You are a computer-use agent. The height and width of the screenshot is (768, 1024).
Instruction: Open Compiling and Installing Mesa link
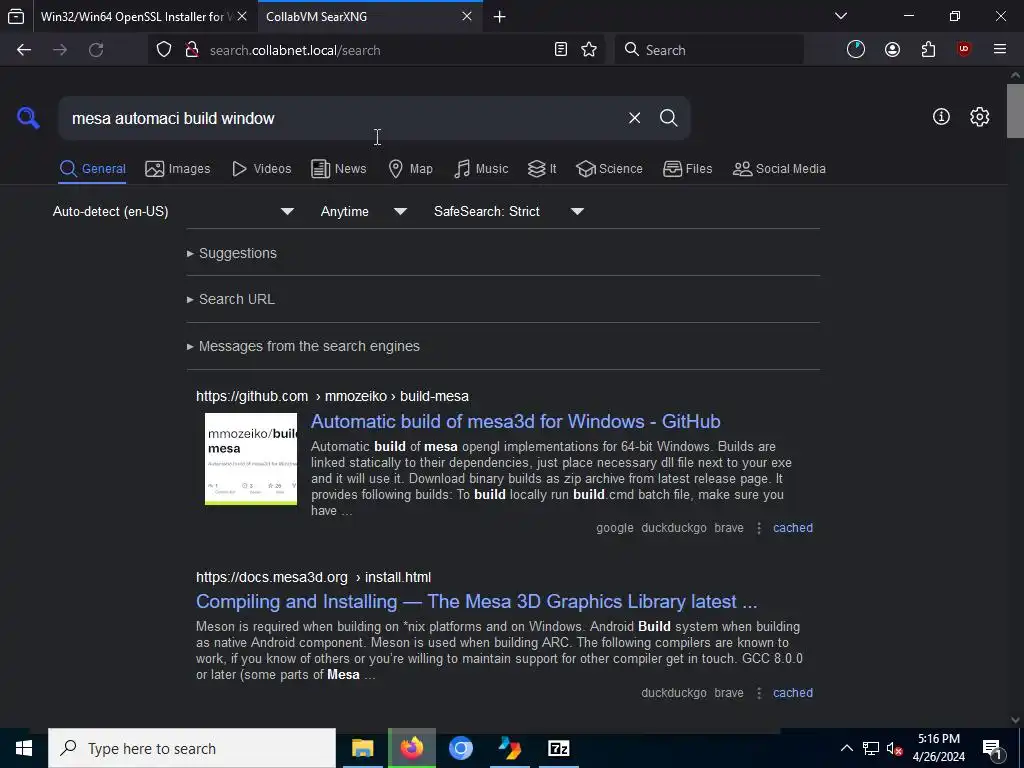pyautogui.click(x=477, y=601)
